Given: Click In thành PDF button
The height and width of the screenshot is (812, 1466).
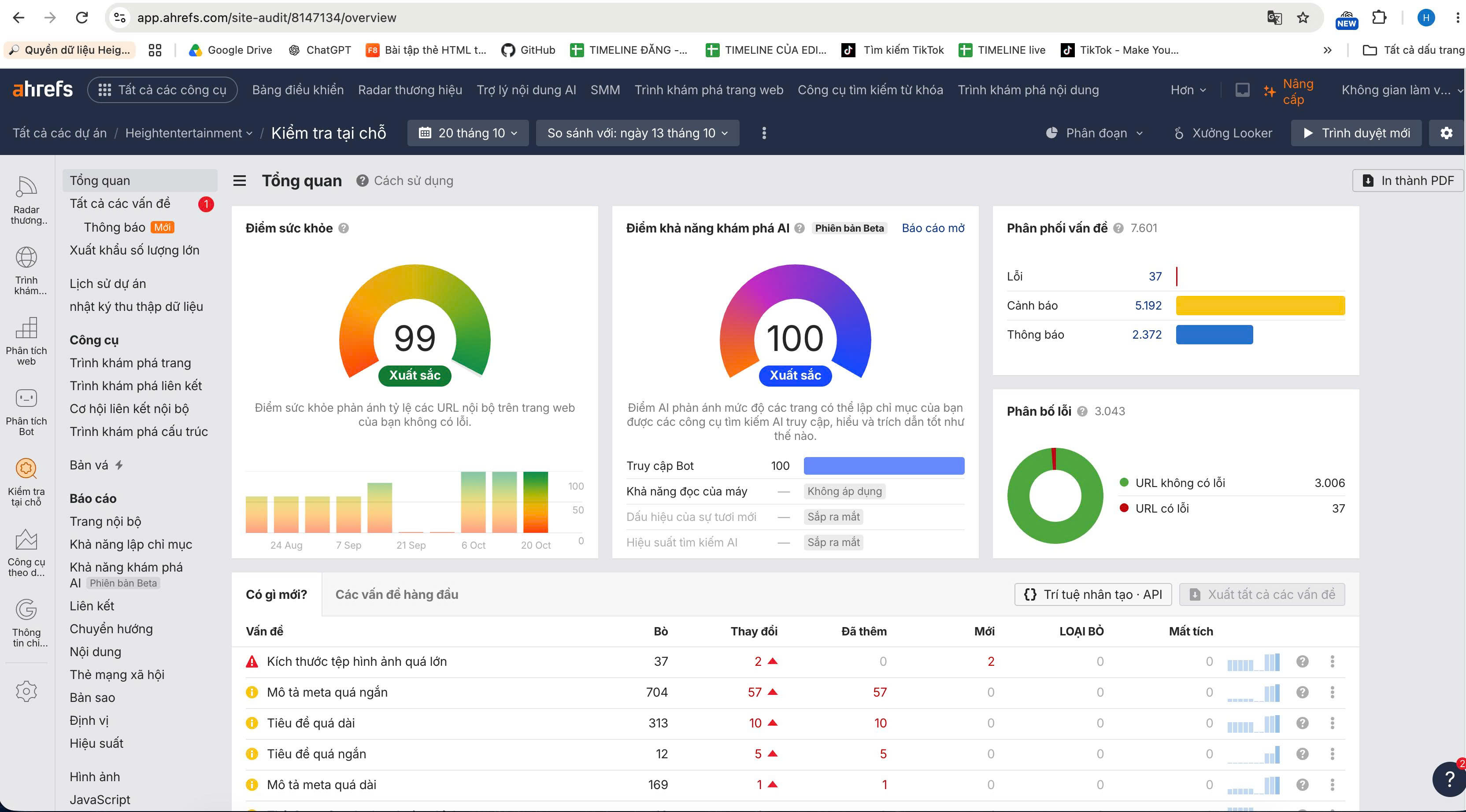Looking at the screenshot, I should [x=1407, y=181].
